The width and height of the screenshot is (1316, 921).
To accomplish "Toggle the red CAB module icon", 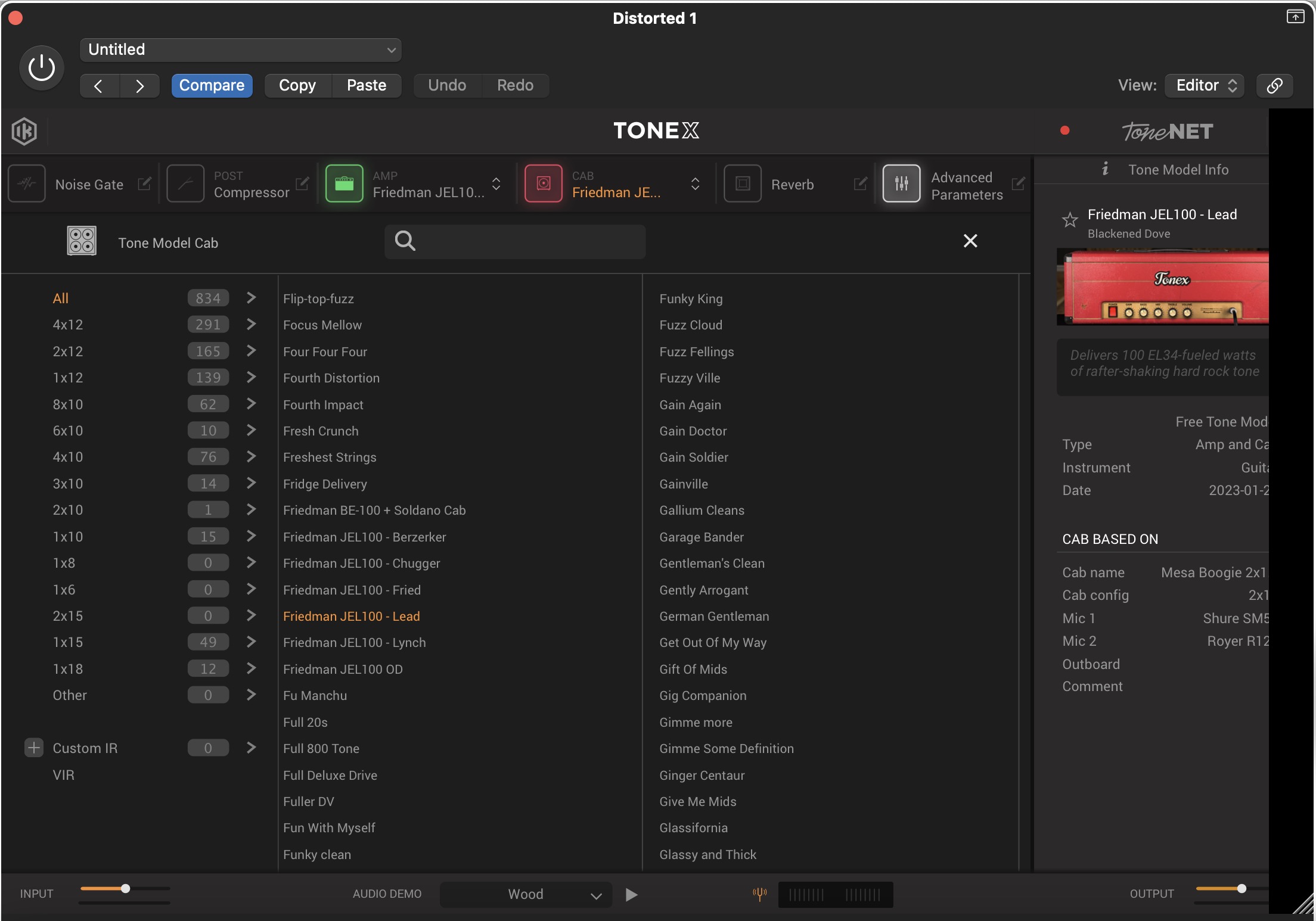I will coord(544,183).
